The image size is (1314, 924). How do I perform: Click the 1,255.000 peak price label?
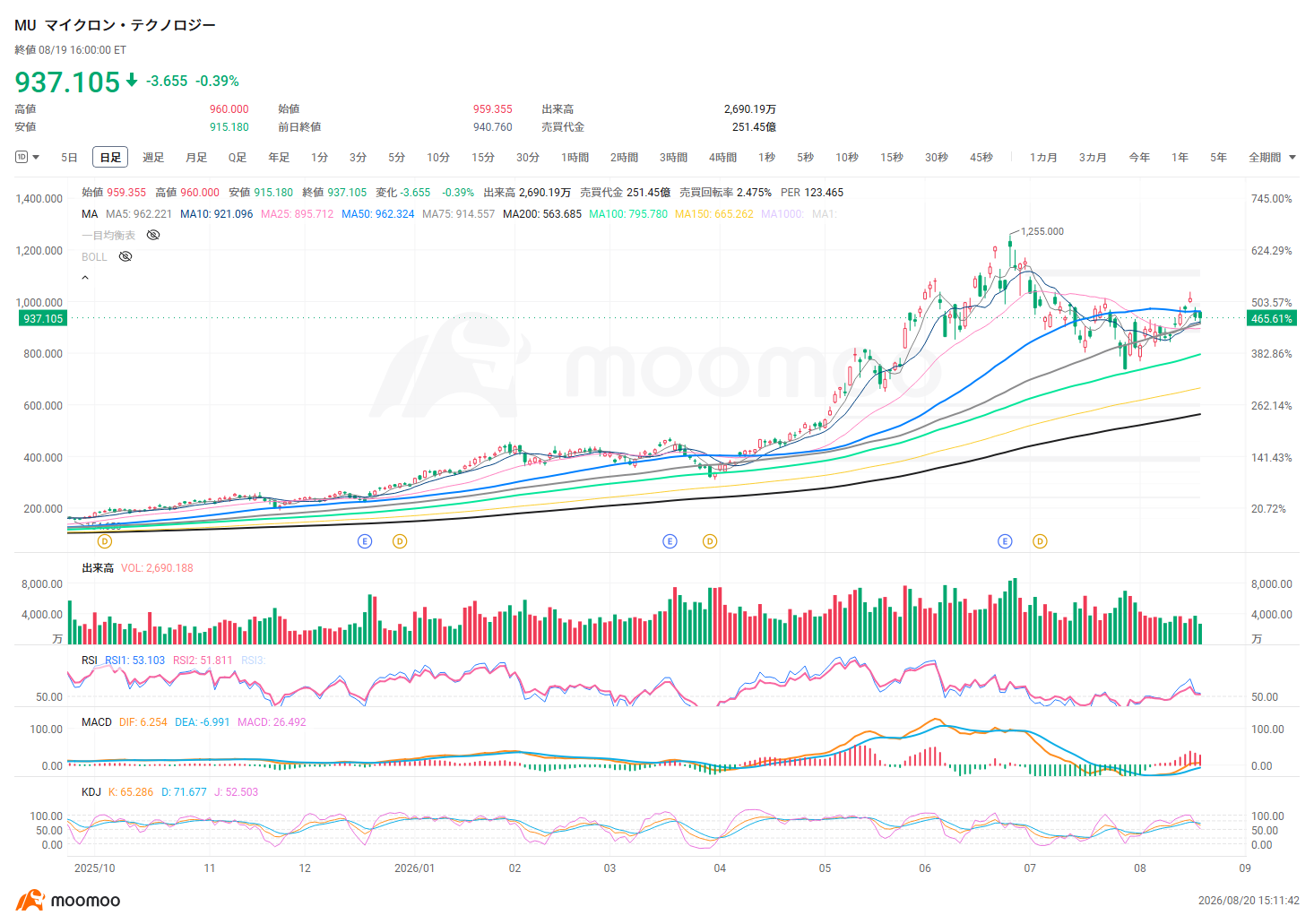(1042, 231)
